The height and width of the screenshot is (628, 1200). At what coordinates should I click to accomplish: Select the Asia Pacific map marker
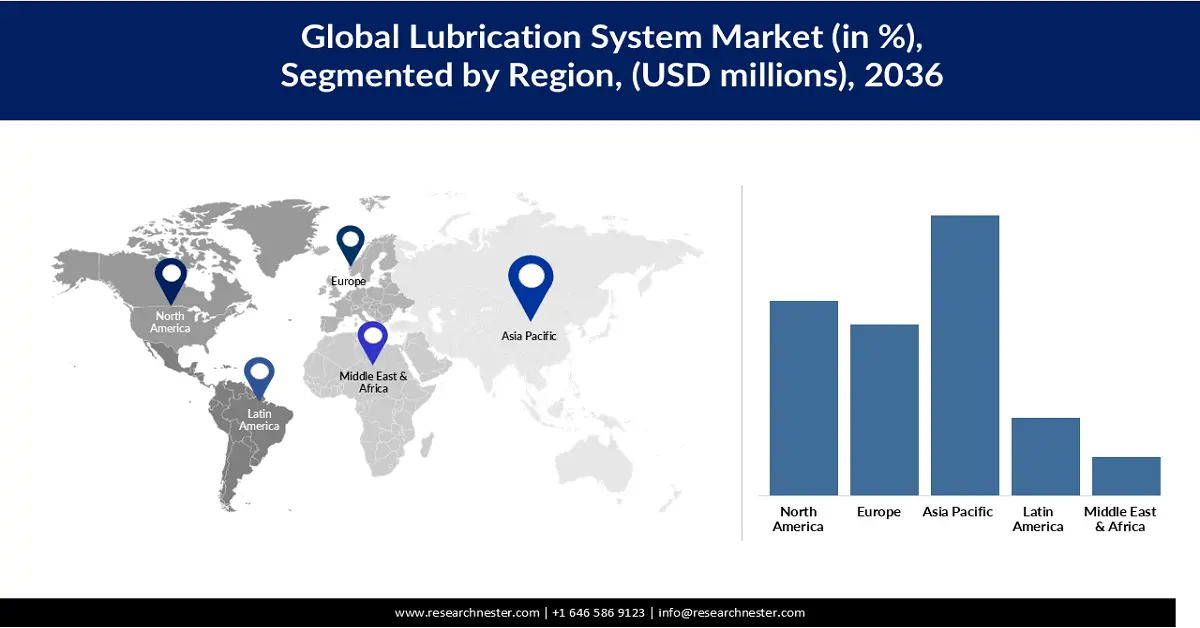point(531,282)
